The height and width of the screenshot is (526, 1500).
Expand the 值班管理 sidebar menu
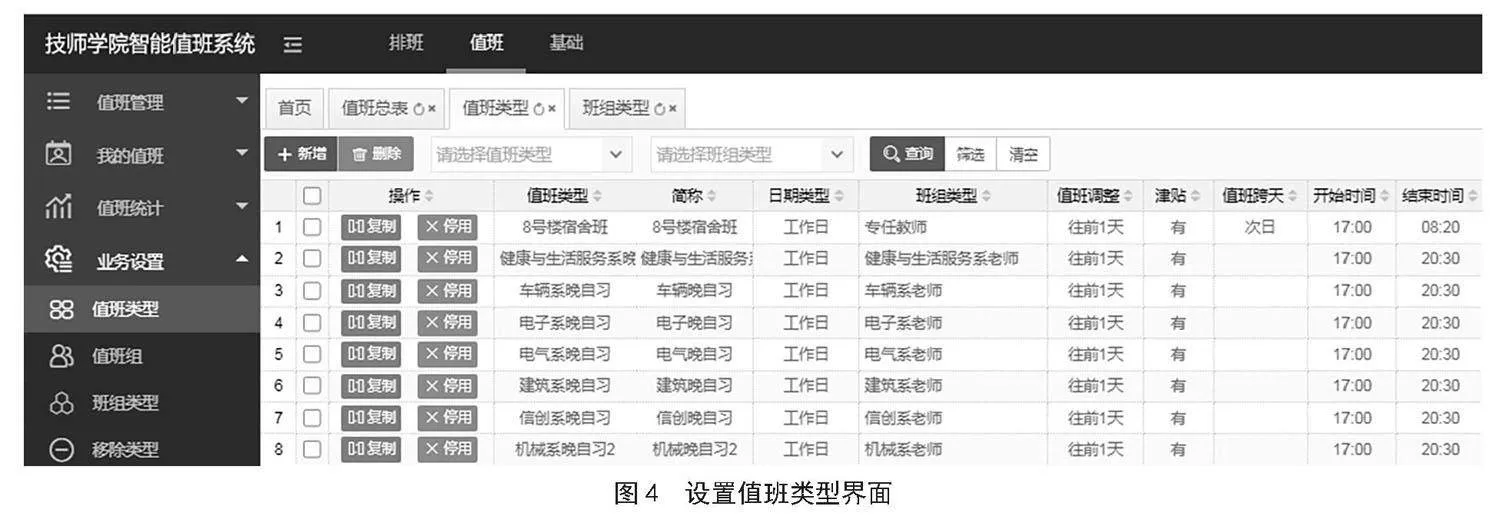point(142,102)
